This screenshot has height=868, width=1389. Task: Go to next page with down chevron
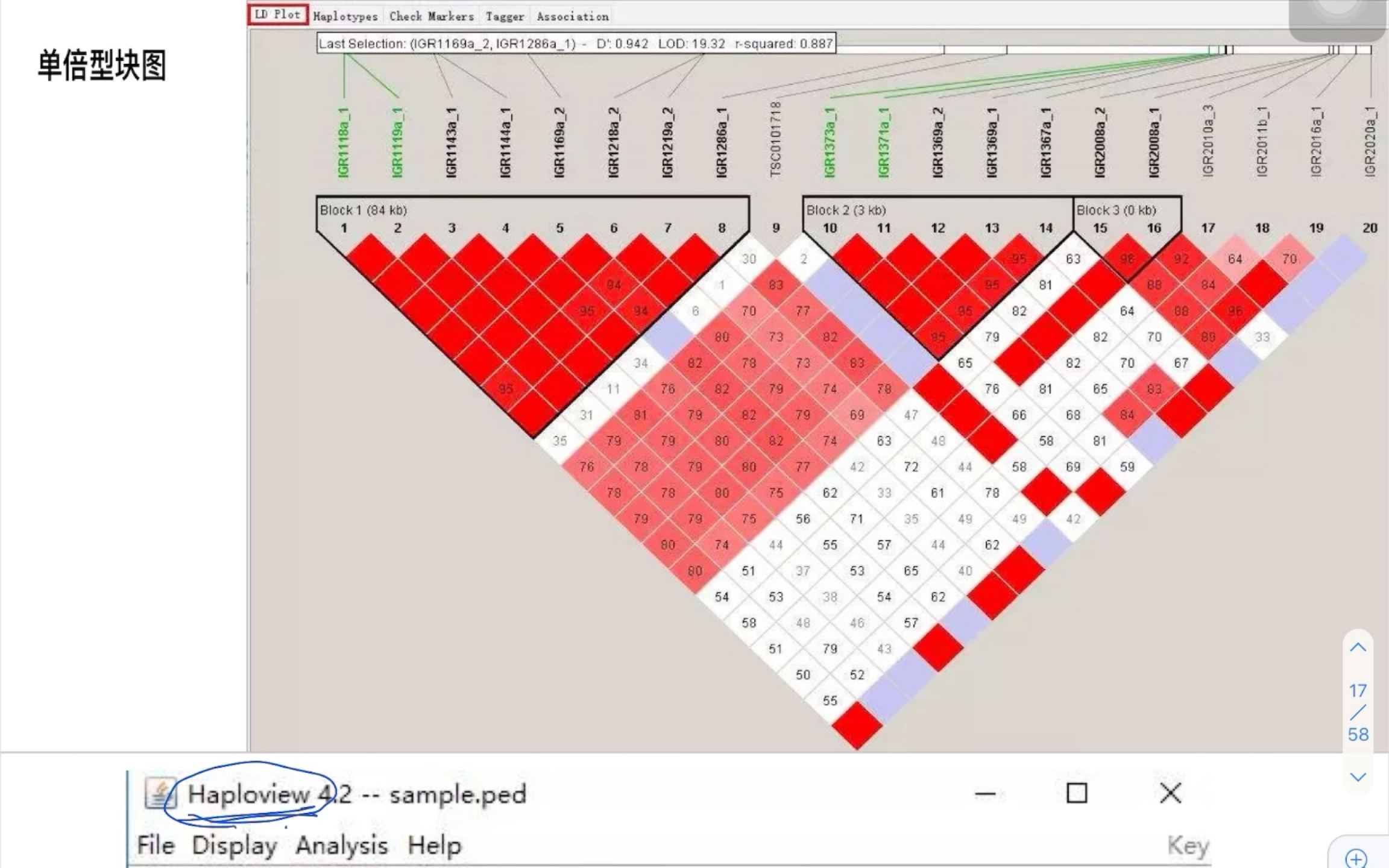point(1358,777)
